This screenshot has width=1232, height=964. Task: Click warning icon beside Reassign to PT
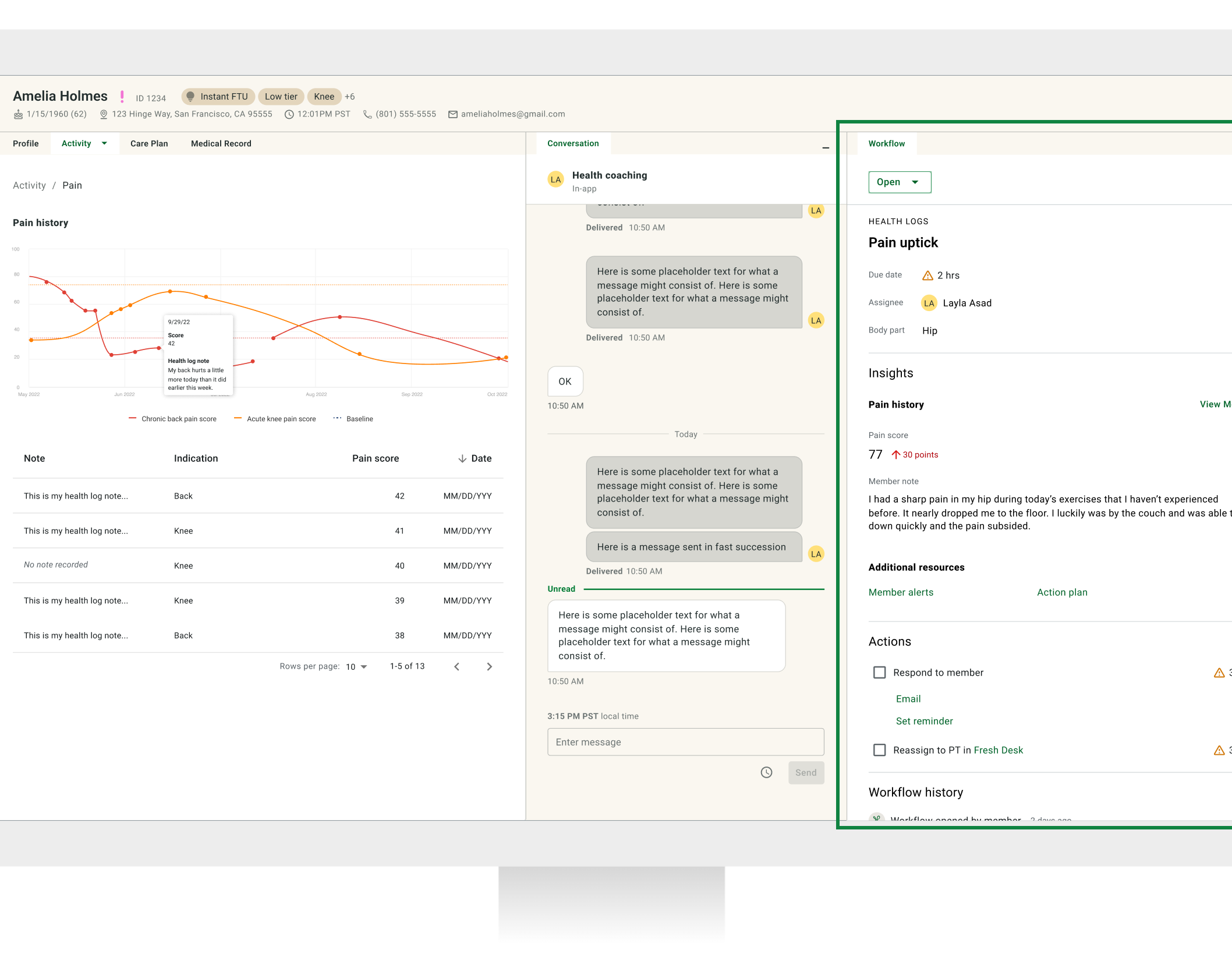1219,750
